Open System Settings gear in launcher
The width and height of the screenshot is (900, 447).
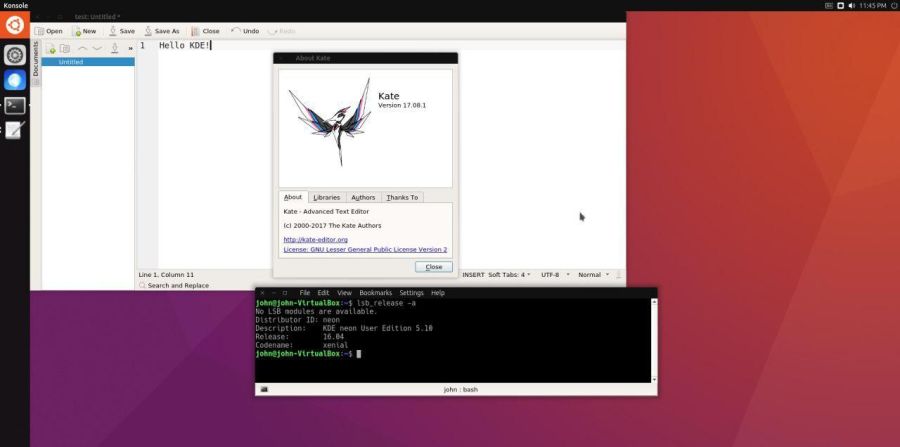click(x=15, y=55)
